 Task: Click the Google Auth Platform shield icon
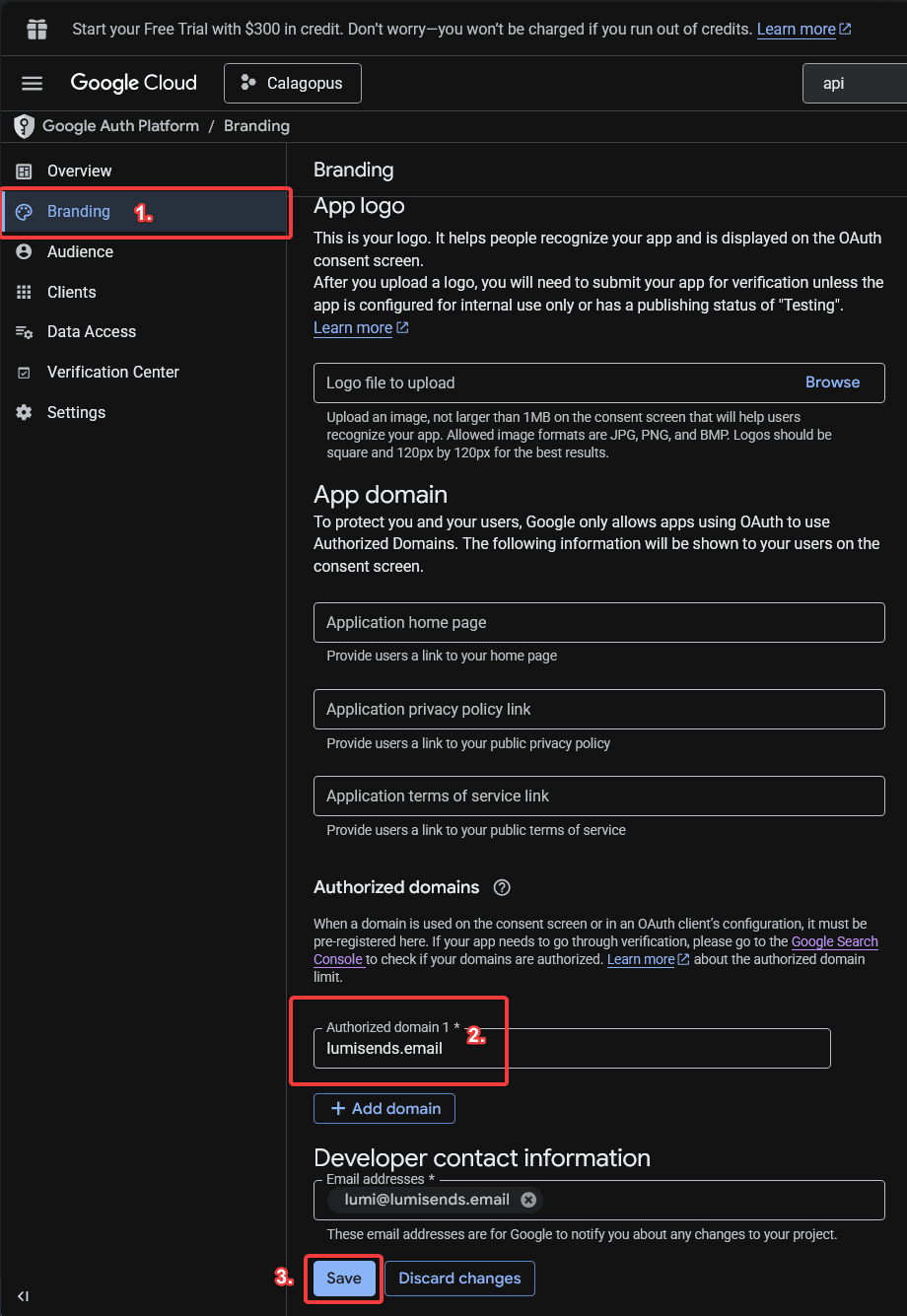[x=24, y=126]
